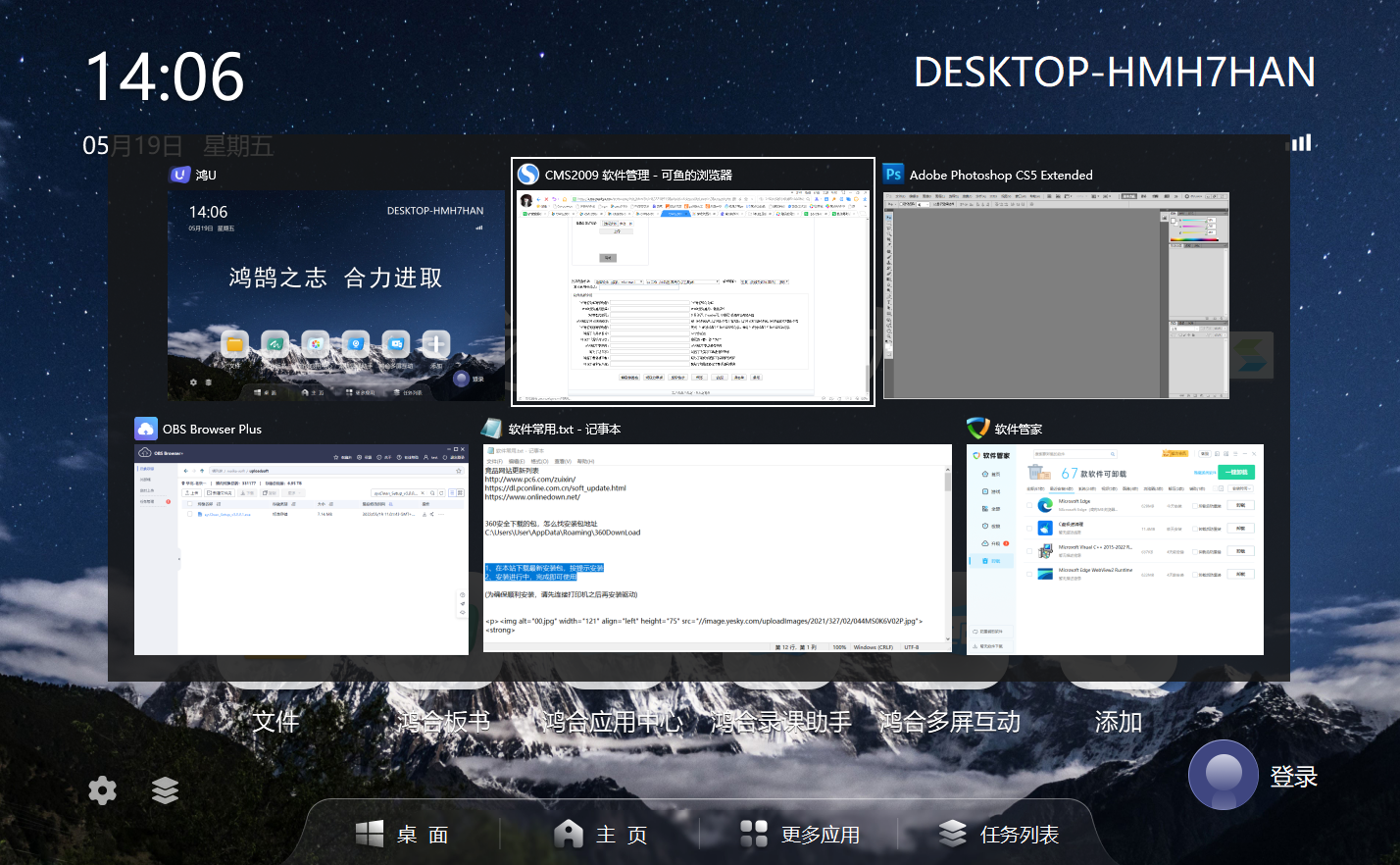Click the '鸿合录课助手' launcher label
Viewport: 1400px width, 865px height.
781,722
